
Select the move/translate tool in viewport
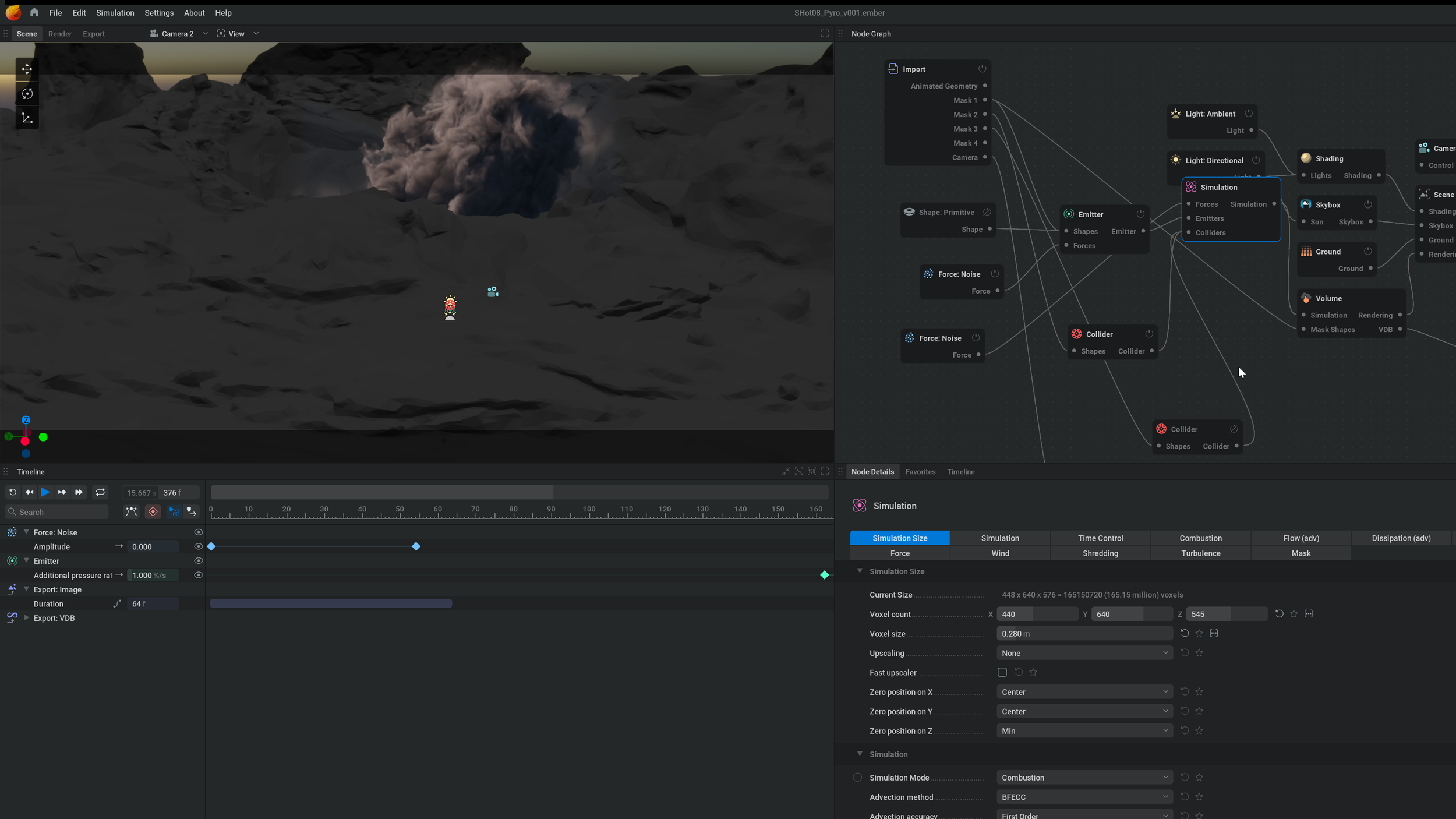click(27, 69)
